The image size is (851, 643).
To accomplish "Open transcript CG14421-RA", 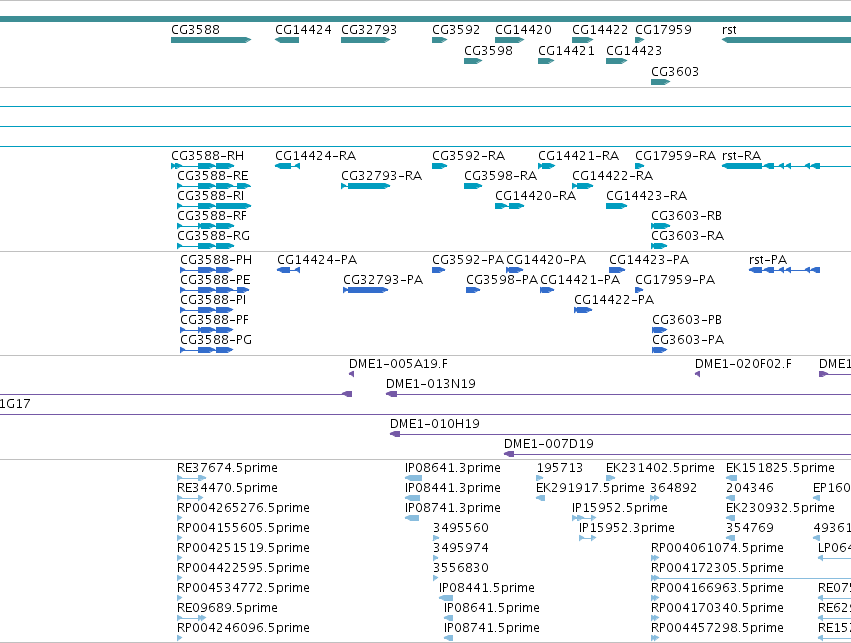I will (x=579, y=156).
